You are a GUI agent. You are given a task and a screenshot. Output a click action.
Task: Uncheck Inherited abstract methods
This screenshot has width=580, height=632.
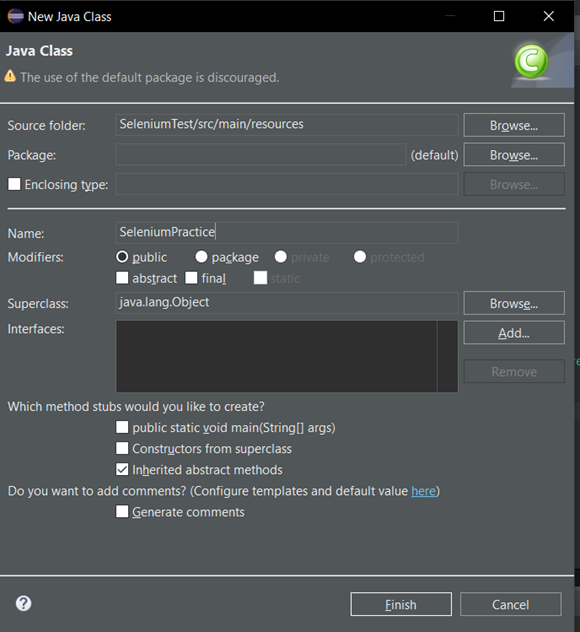pyautogui.click(x=122, y=469)
